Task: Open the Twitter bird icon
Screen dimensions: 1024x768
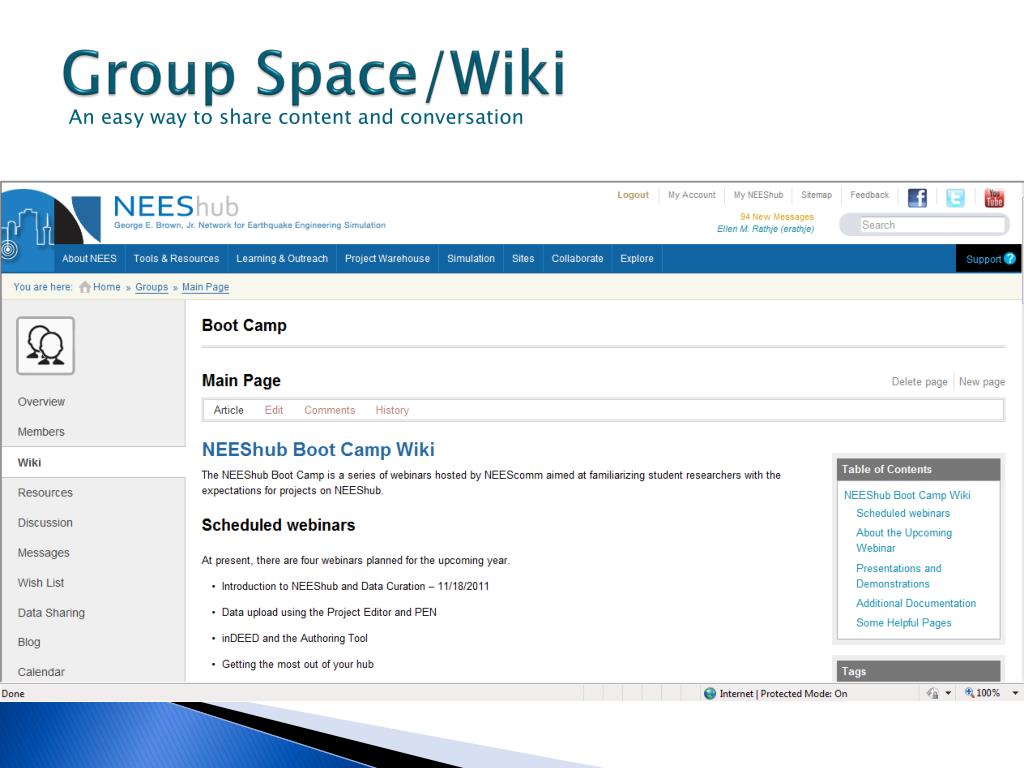Action: coord(955,198)
